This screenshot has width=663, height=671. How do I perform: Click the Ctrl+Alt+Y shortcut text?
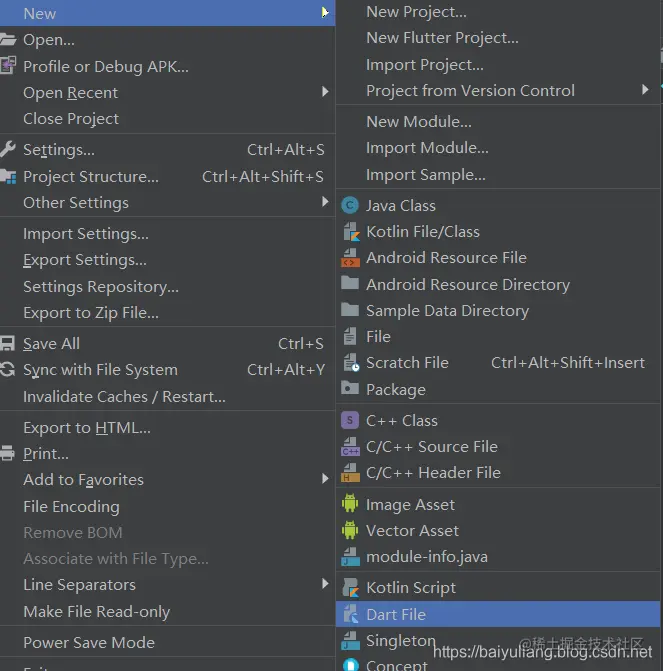click(286, 369)
